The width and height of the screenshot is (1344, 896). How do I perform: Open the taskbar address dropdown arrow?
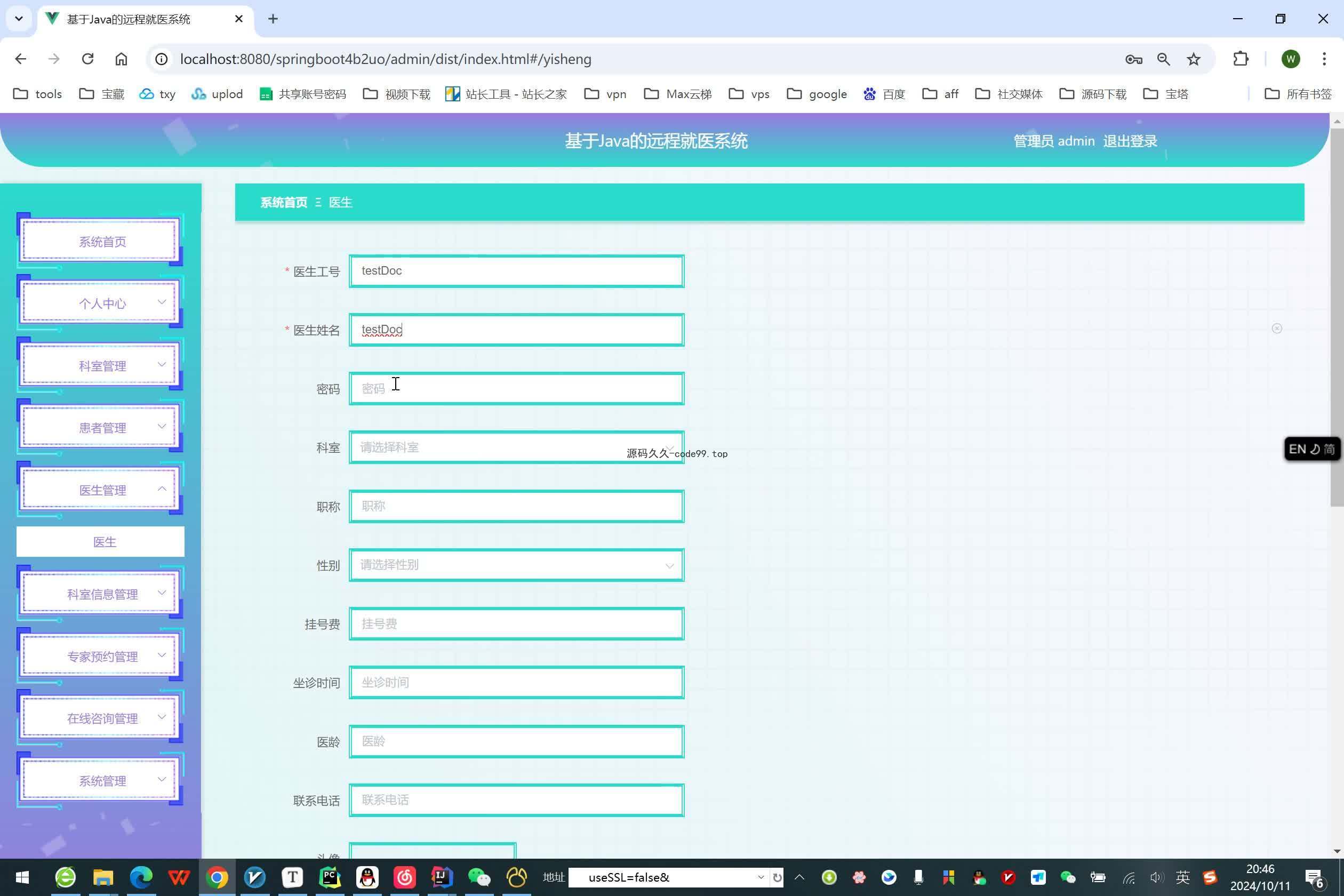pyautogui.click(x=761, y=877)
